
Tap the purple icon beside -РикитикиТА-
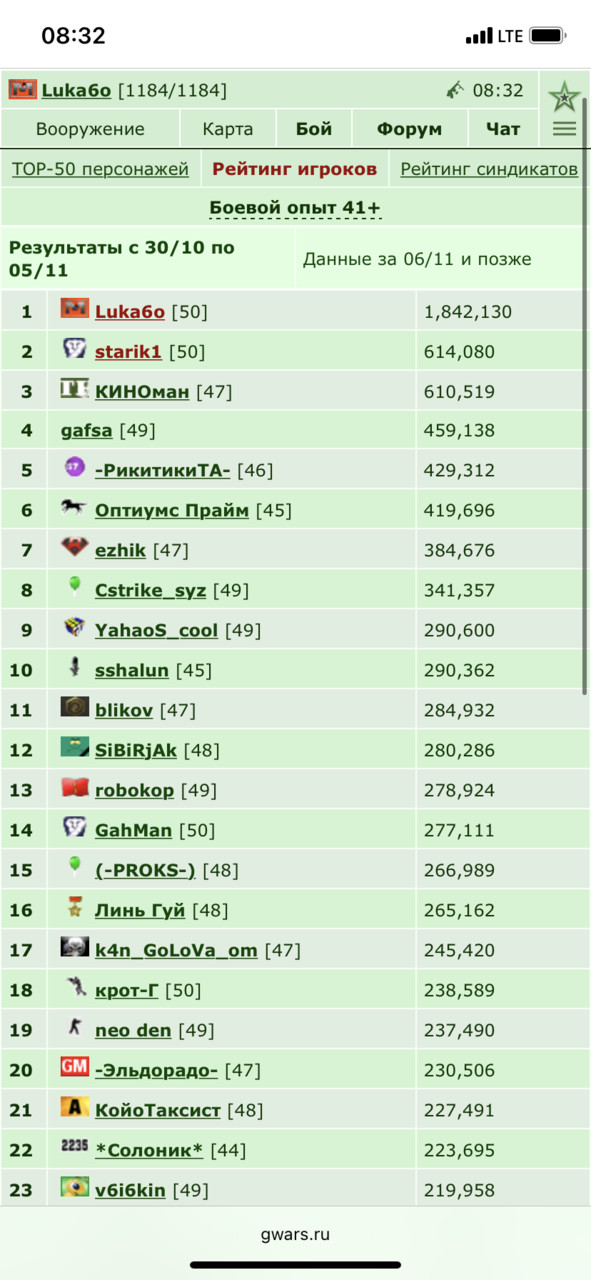point(74,467)
